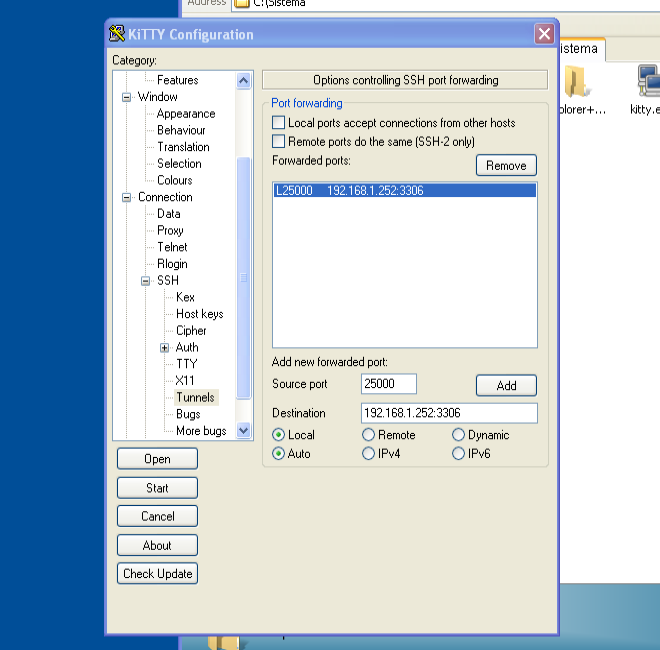
Task: Select the Connection category label
Action: [x=165, y=197]
